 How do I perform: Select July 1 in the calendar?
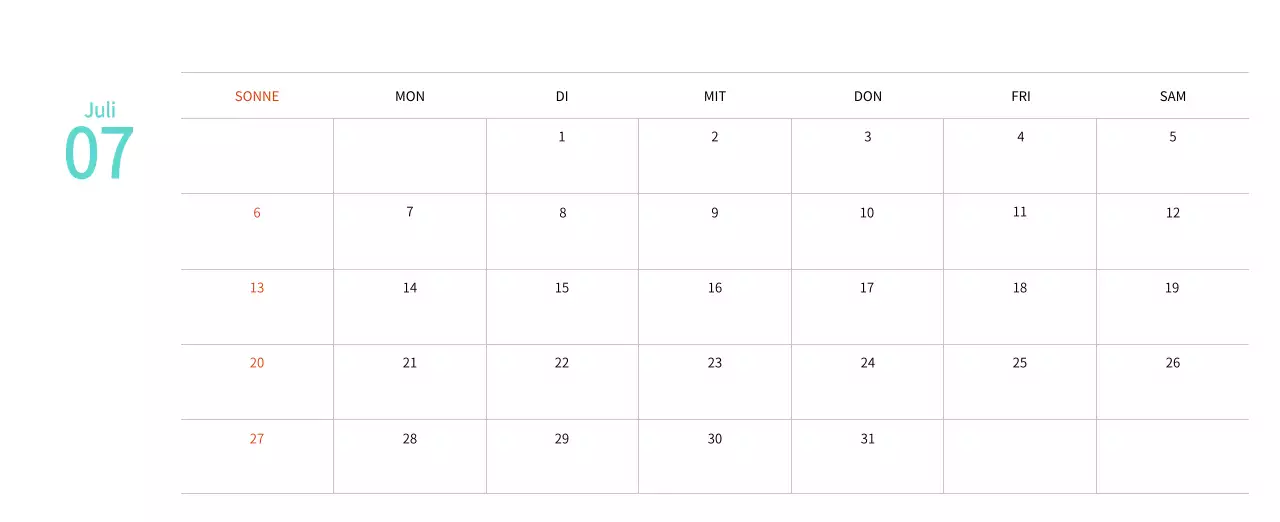(562, 137)
